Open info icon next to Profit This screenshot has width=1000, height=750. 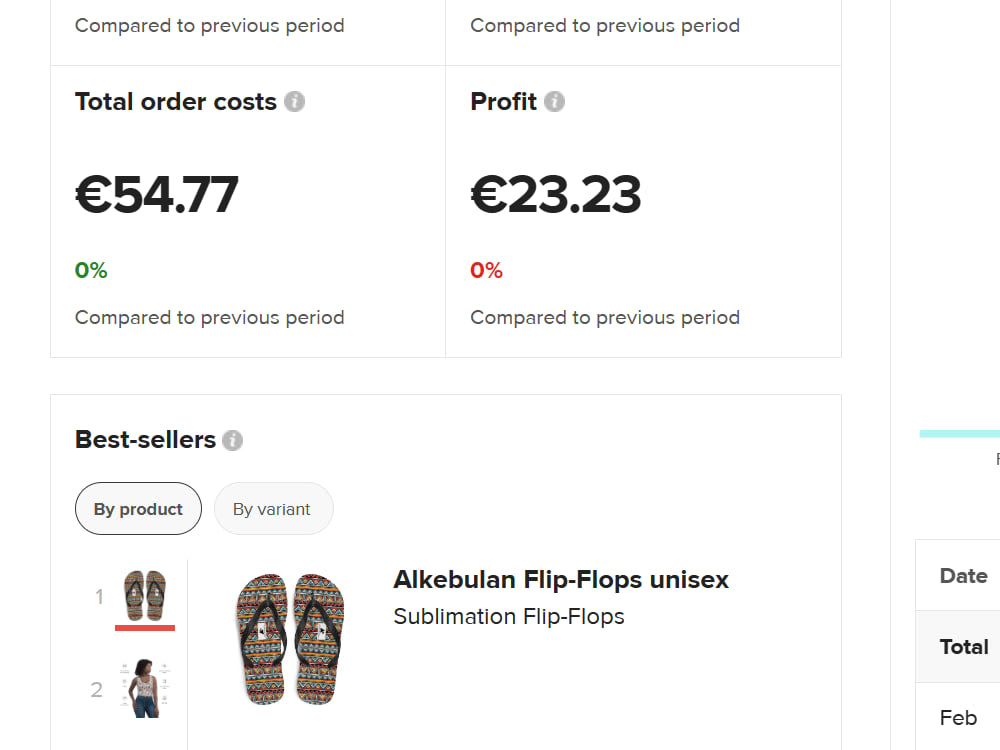click(554, 101)
